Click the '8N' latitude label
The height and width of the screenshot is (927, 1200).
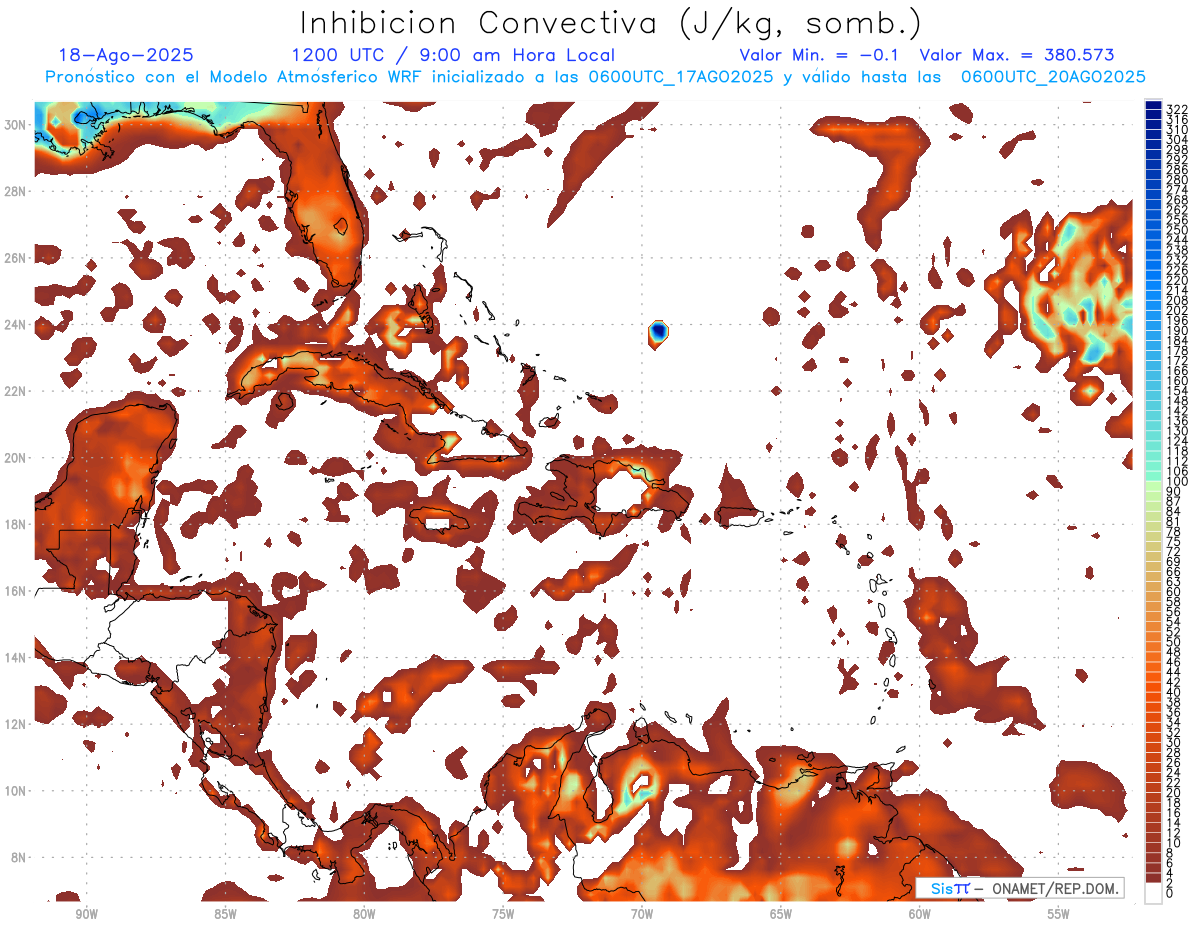pyautogui.click(x=20, y=857)
